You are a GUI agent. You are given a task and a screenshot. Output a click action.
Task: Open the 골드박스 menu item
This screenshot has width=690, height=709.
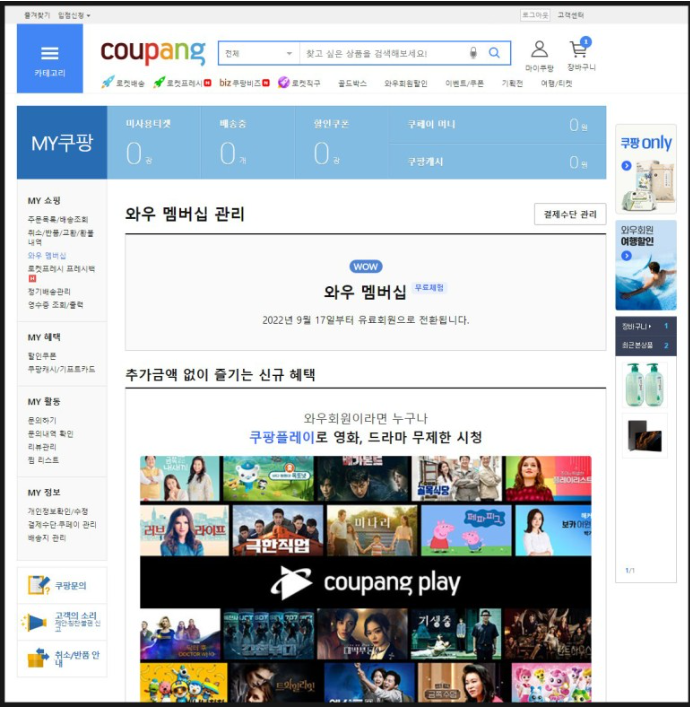(x=352, y=83)
